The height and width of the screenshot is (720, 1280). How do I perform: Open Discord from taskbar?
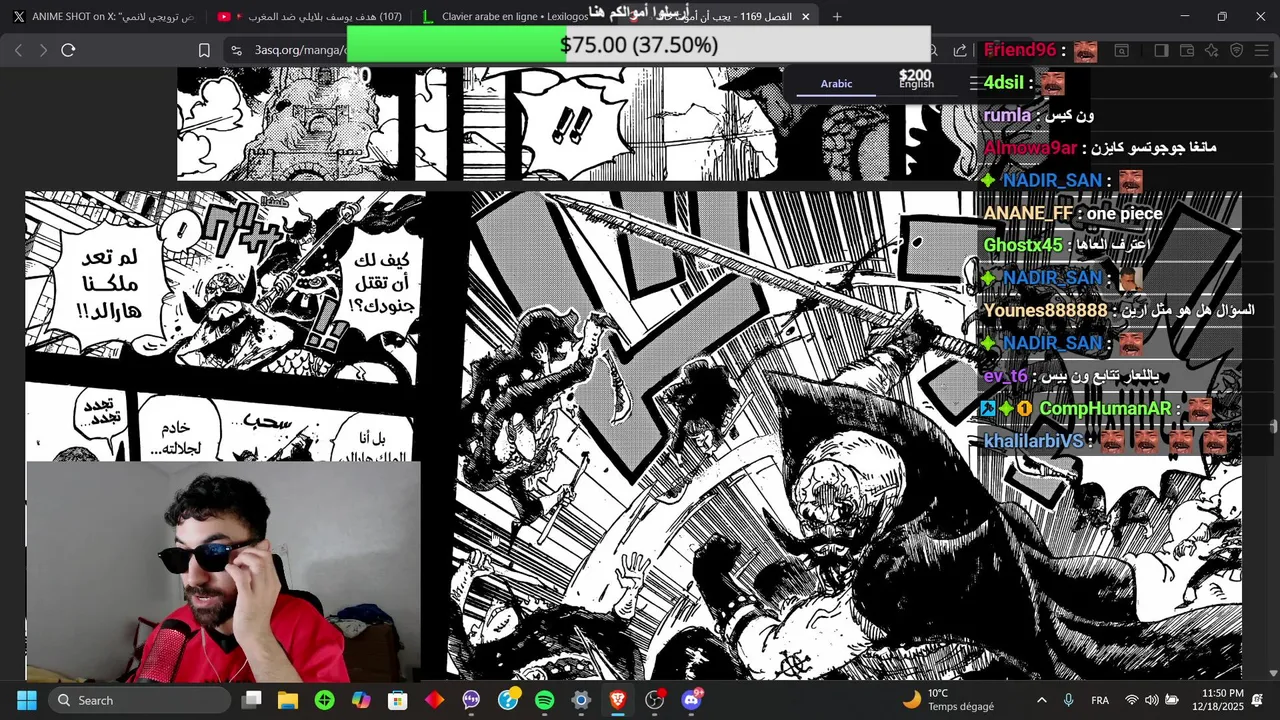click(x=691, y=700)
